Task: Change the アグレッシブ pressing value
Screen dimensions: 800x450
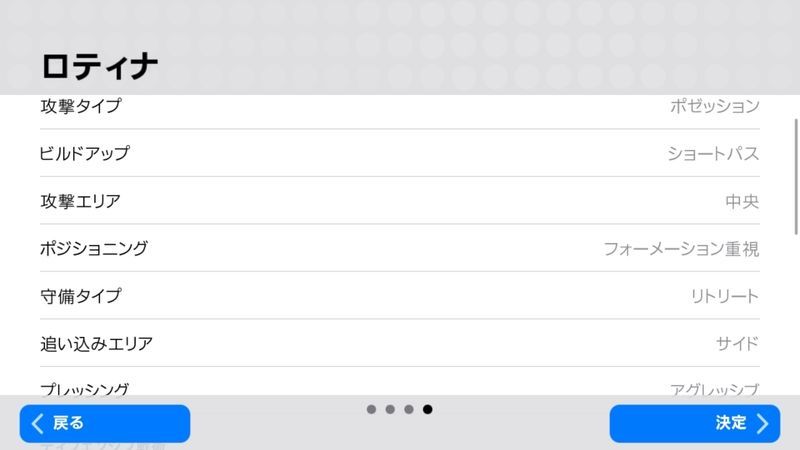Action: point(714,389)
